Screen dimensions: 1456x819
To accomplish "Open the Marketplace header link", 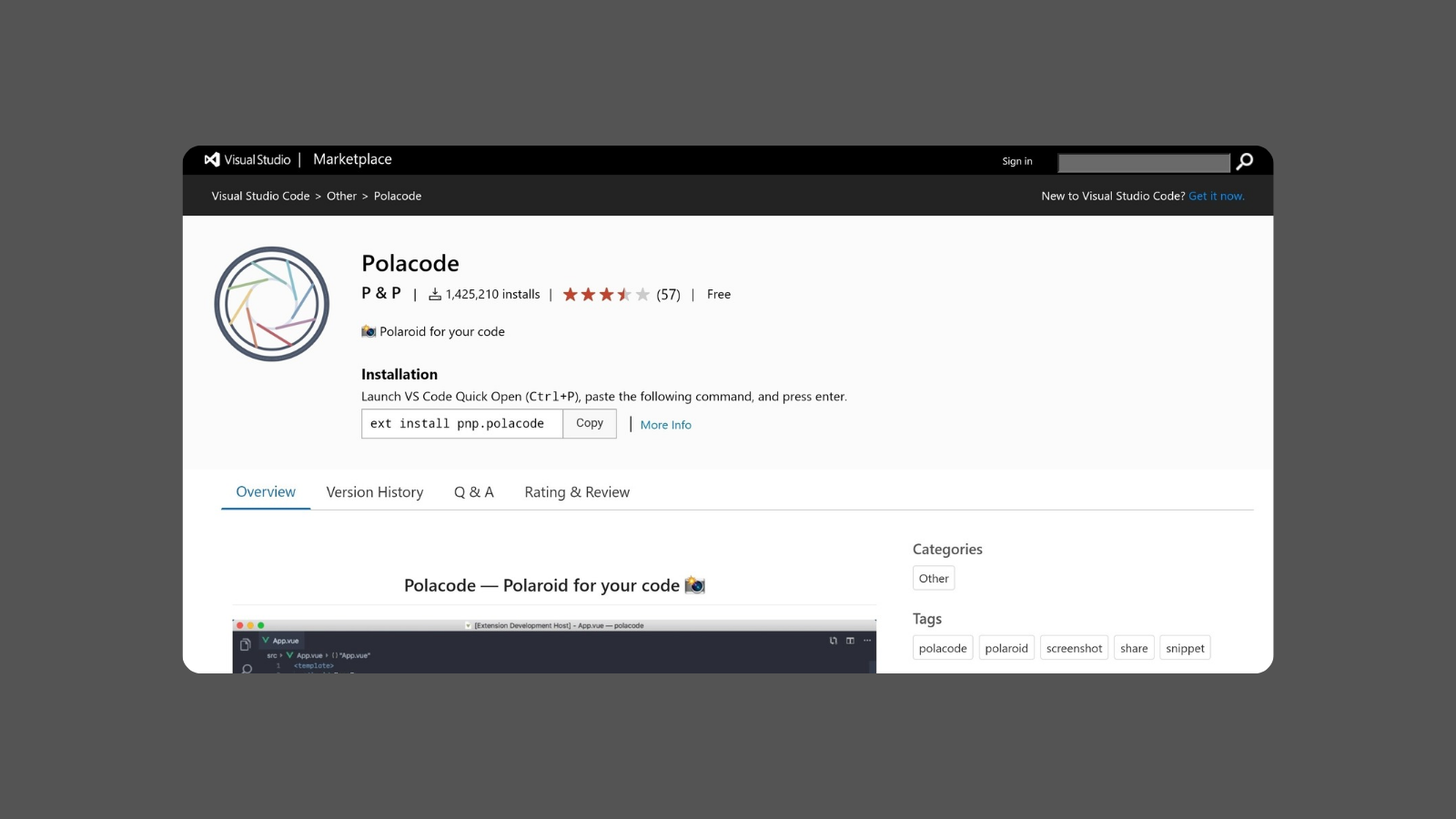I will click(x=352, y=159).
